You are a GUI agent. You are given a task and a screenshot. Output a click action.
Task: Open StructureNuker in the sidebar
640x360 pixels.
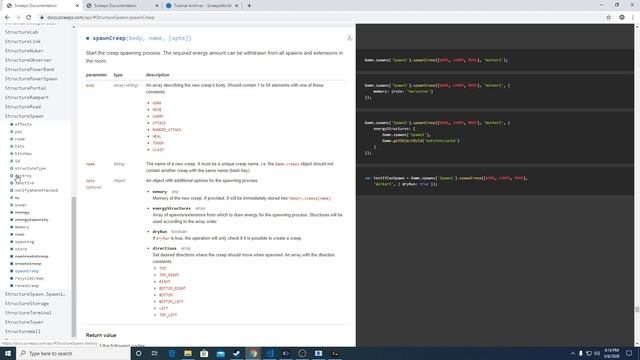point(24,51)
